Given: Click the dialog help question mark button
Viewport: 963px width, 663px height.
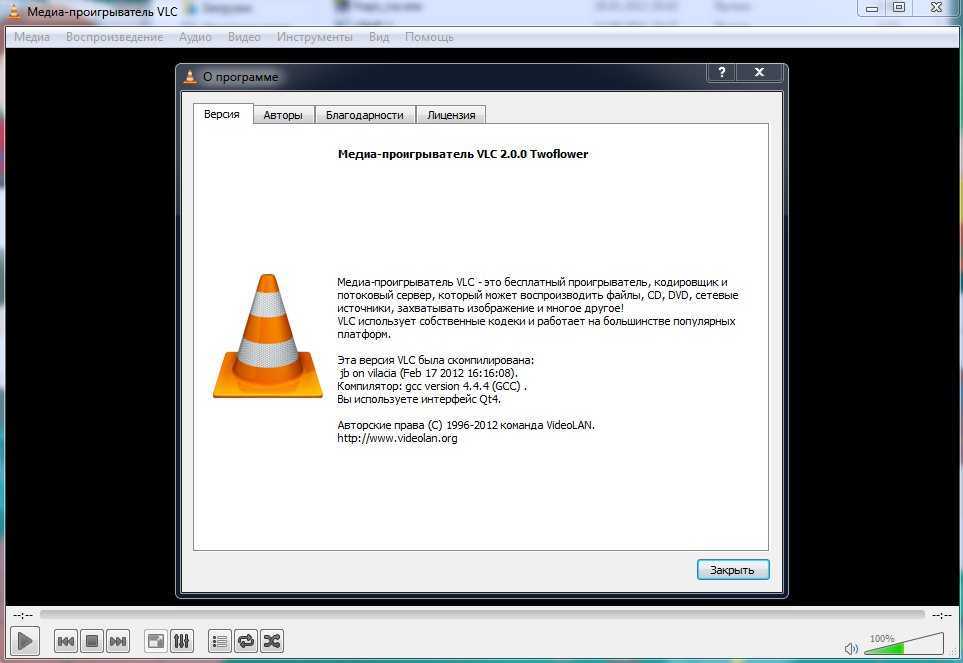Looking at the screenshot, I should point(722,72).
